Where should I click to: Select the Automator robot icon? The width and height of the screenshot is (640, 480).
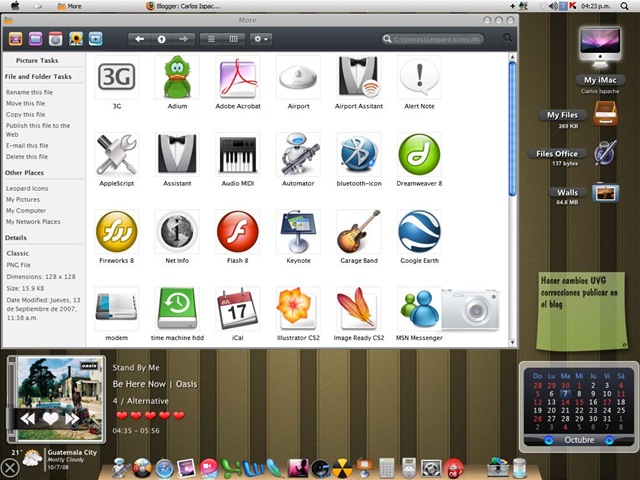click(x=298, y=154)
